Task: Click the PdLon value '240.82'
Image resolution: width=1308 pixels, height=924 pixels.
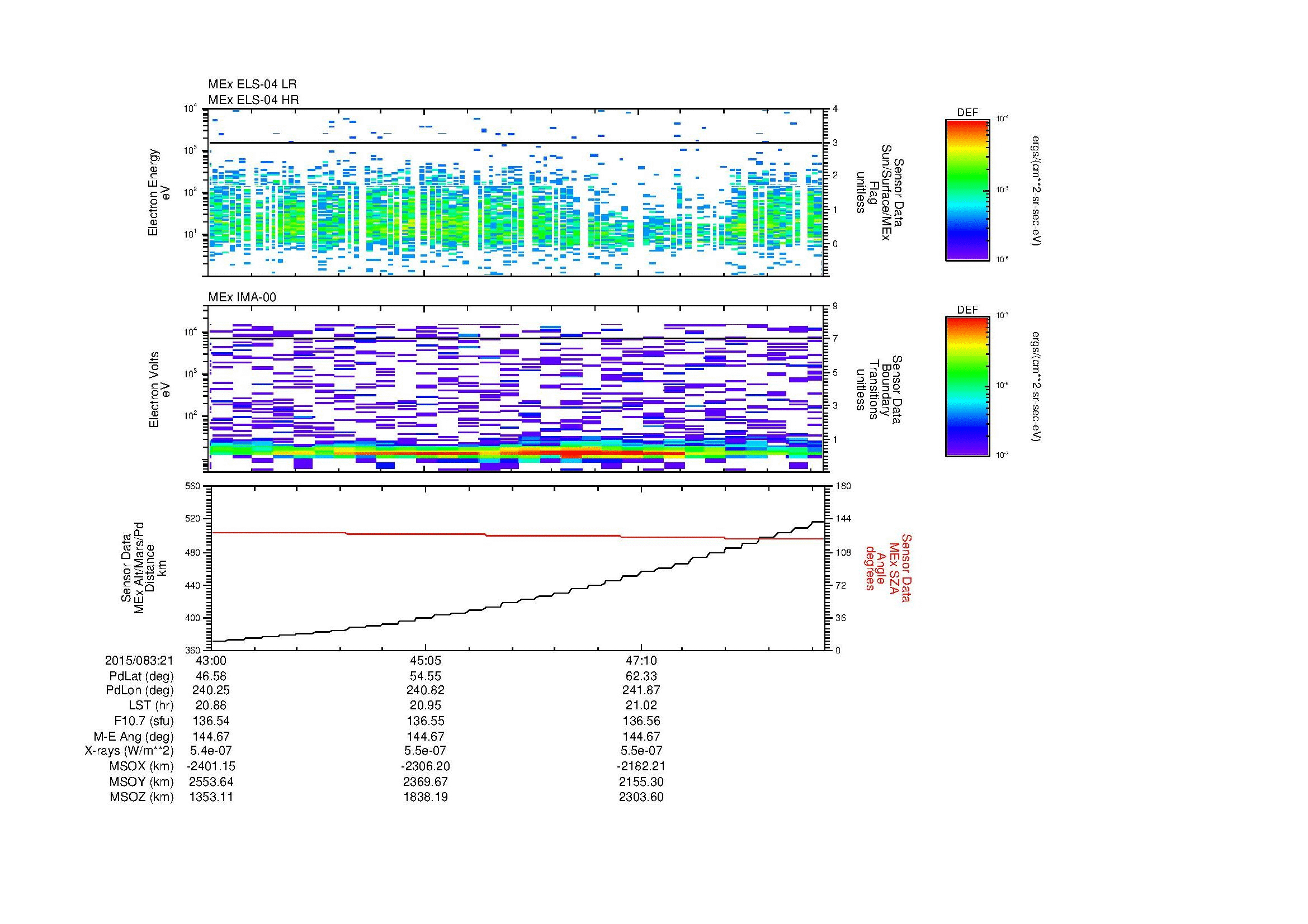Action: (x=426, y=690)
